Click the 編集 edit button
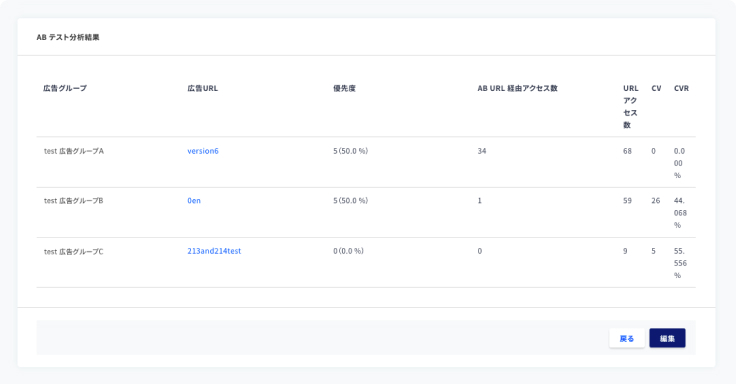 667,338
